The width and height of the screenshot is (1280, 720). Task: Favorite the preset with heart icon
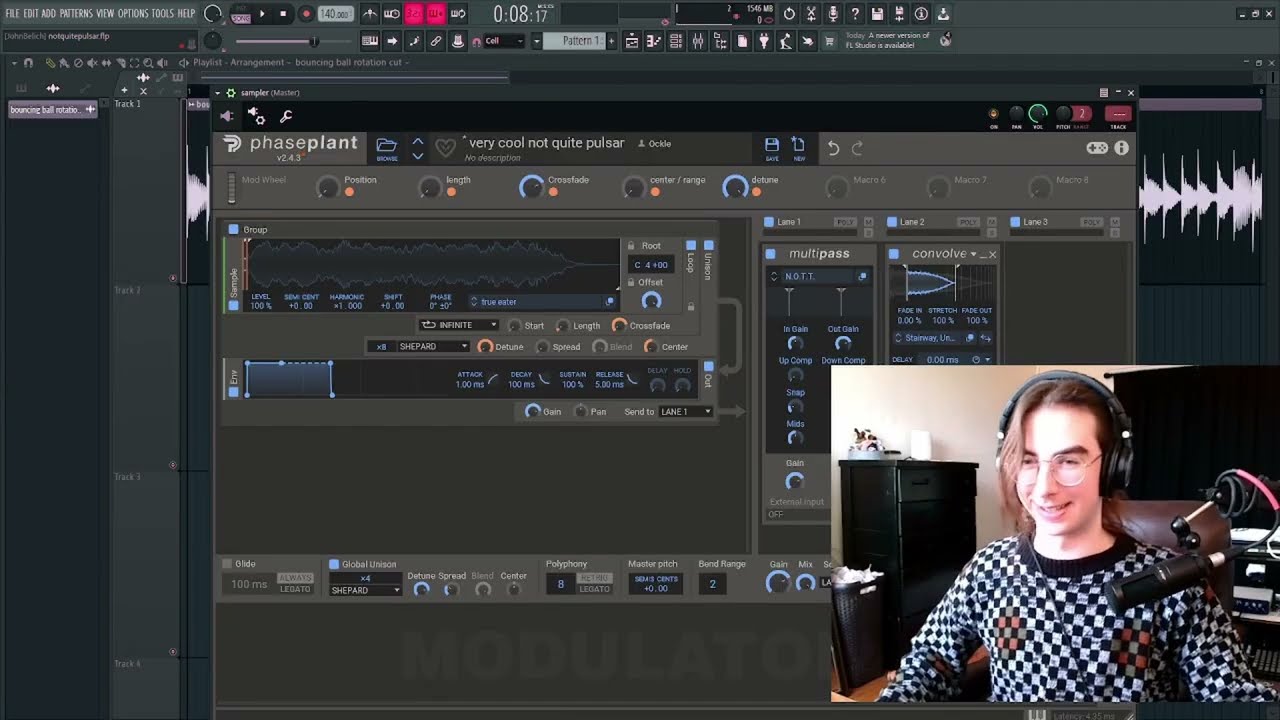click(445, 148)
